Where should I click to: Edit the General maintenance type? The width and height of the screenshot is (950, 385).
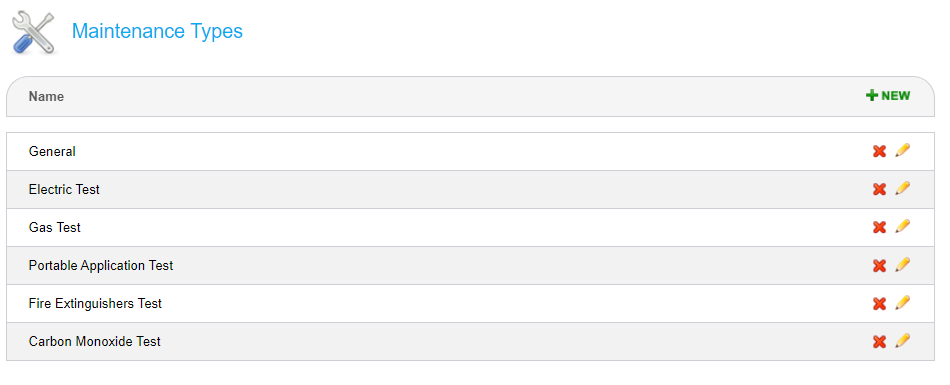[x=903, y=150]
